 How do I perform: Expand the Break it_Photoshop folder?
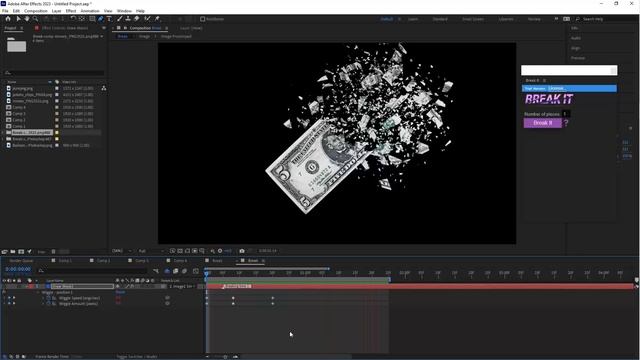3,139
